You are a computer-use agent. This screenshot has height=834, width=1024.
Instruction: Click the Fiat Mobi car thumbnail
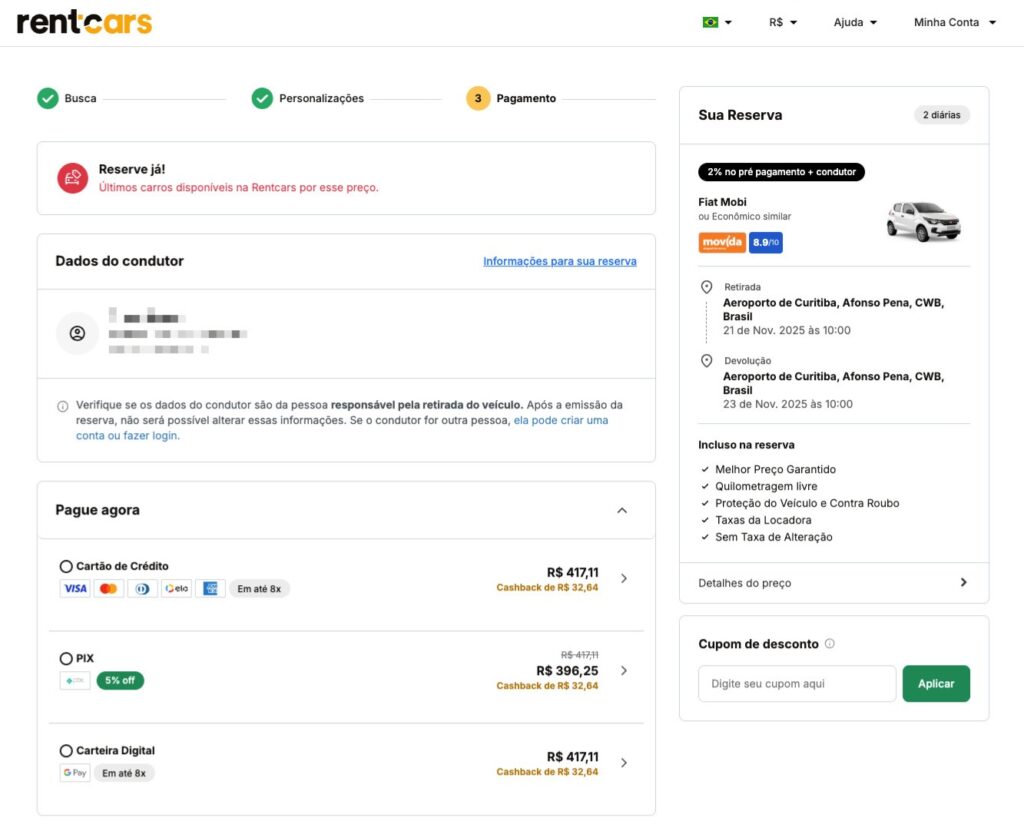point(923,221)
